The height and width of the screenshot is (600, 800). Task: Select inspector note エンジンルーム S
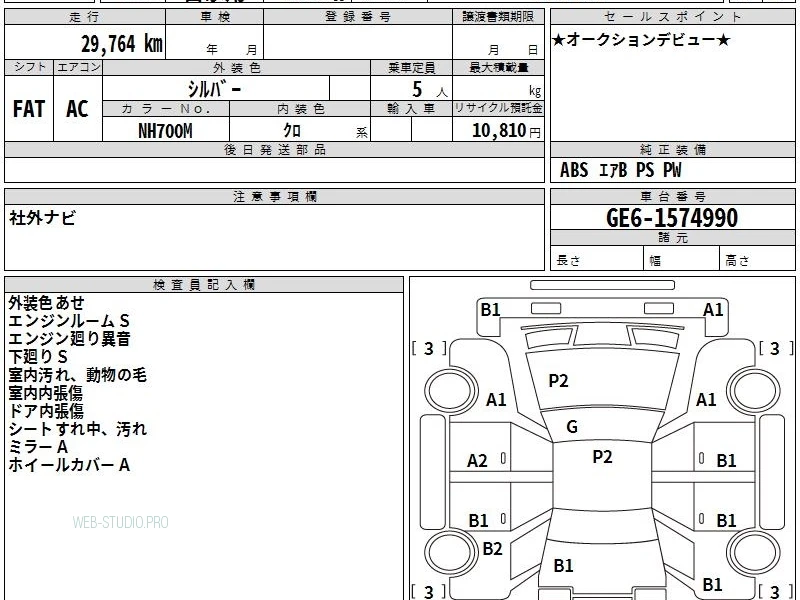tap(69, 320)
